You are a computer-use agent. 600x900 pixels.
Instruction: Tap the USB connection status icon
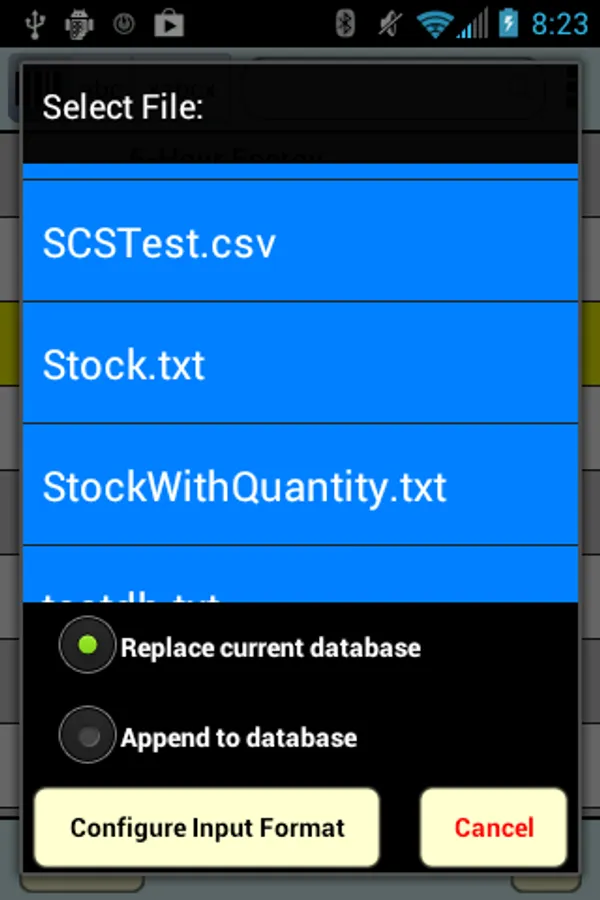click(35, 22)
